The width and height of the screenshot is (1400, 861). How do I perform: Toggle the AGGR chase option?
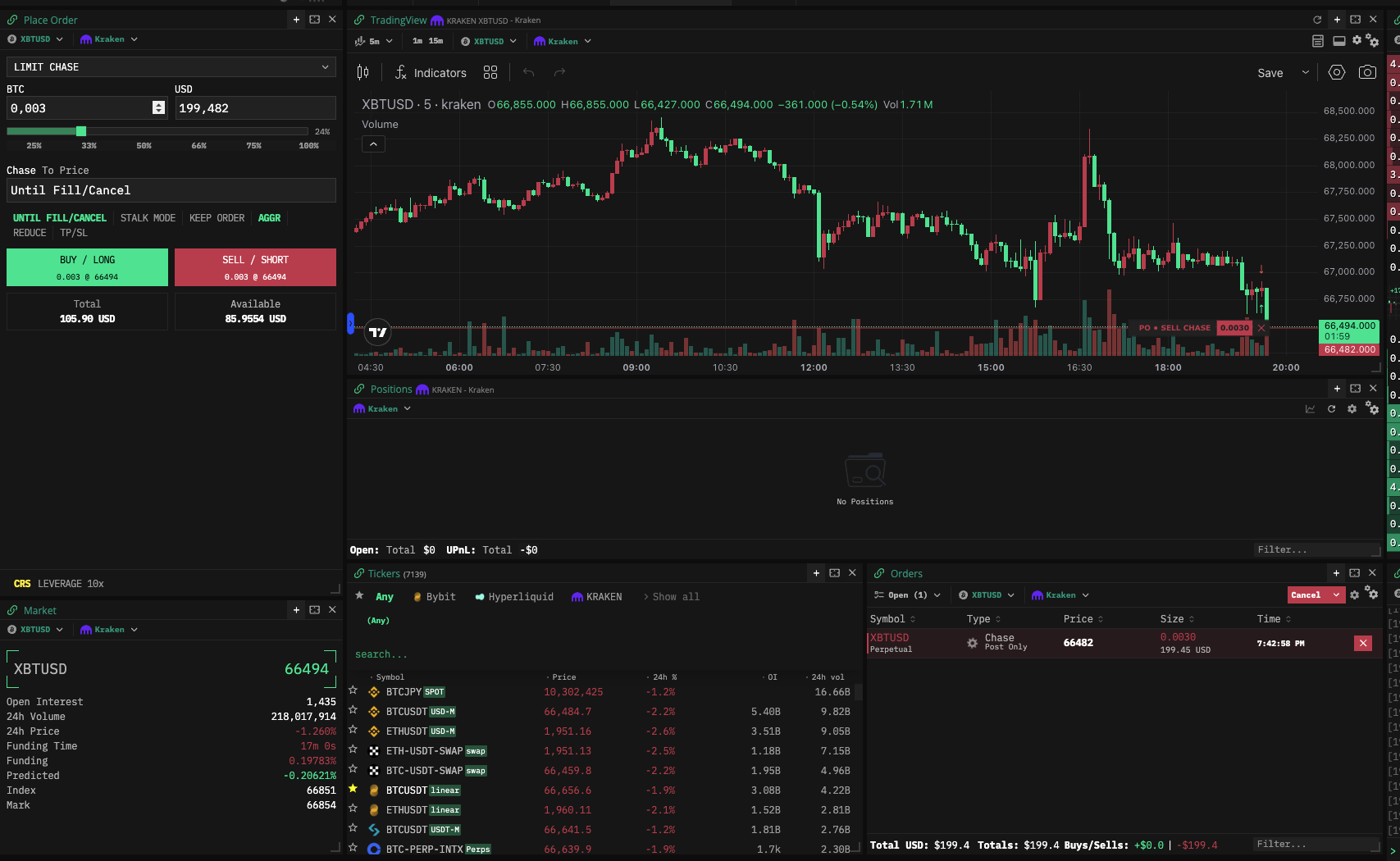(269, 218)
